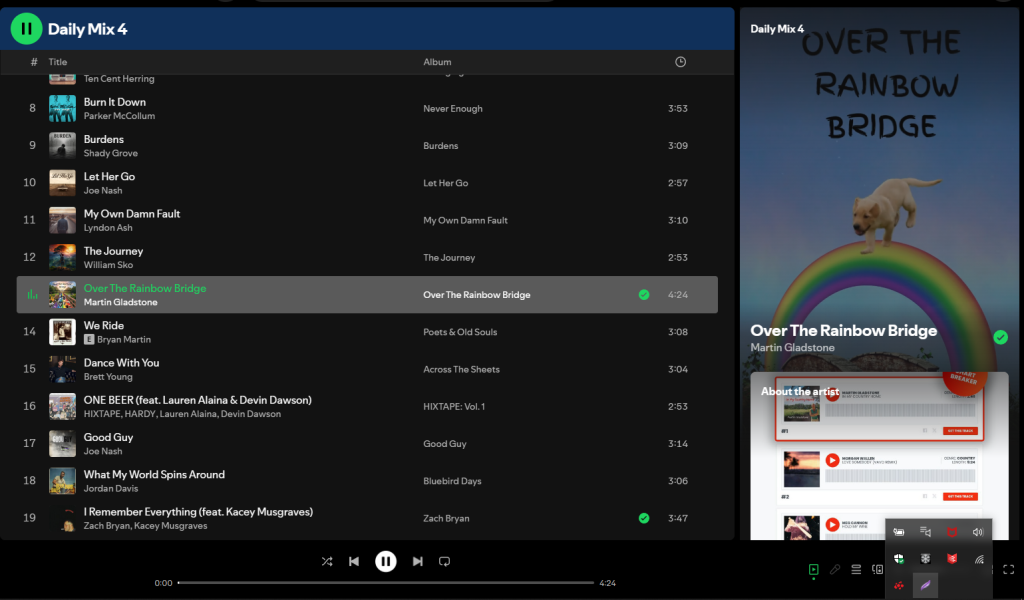The height and width of the screenshot is (600, 1024).
Task: Open the McAfee shield outline tray icon
Action: (x=952, y=532)
